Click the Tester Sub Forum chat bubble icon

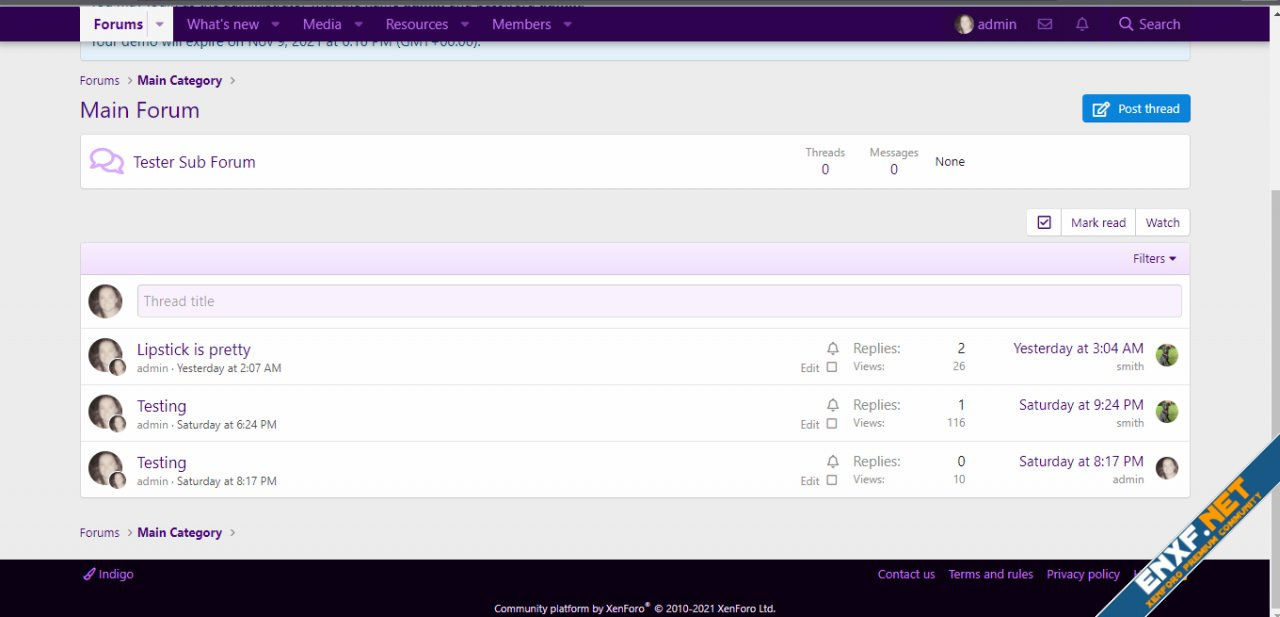(106, 161)
